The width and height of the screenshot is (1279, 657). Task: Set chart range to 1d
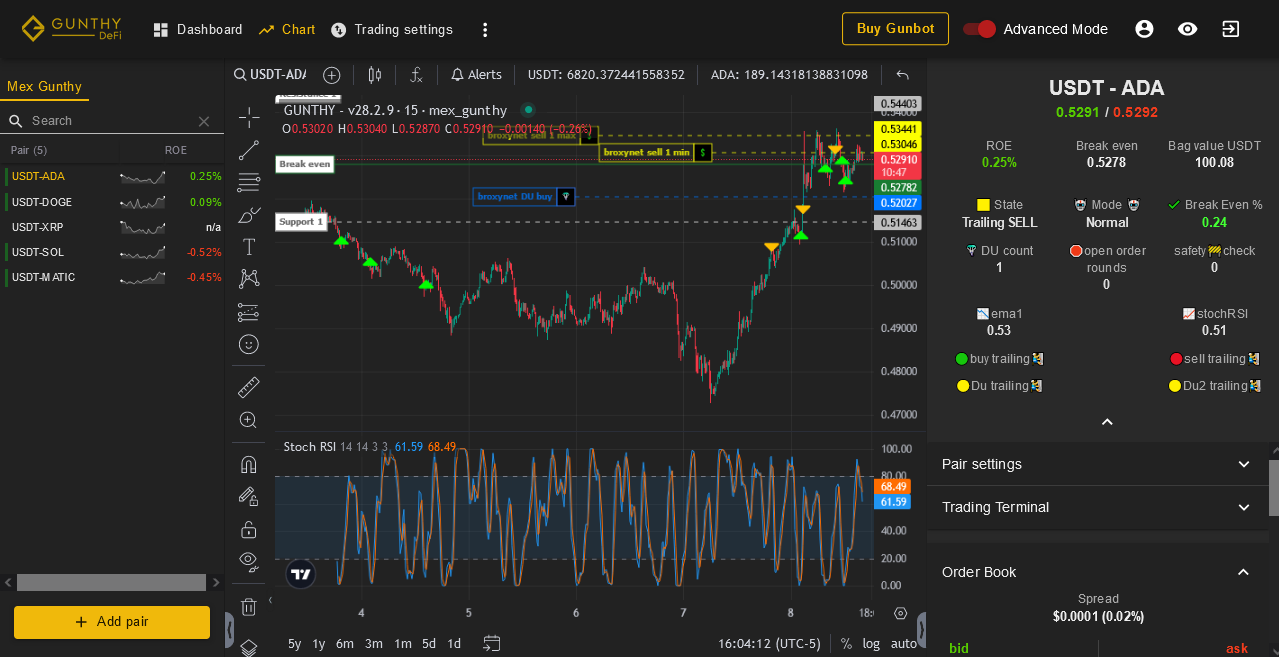[454, 644]
